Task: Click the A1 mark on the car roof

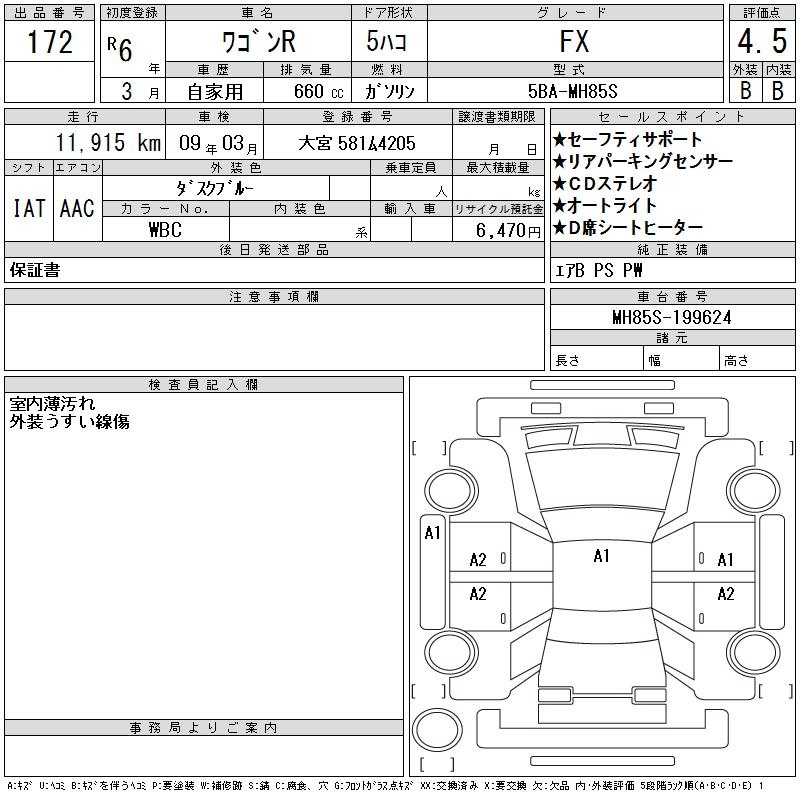Action: tap(602, 556)
